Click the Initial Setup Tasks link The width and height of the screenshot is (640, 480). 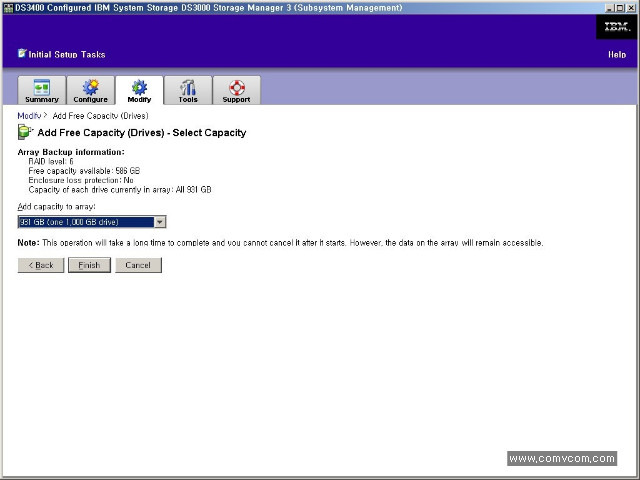coord(67,55)
